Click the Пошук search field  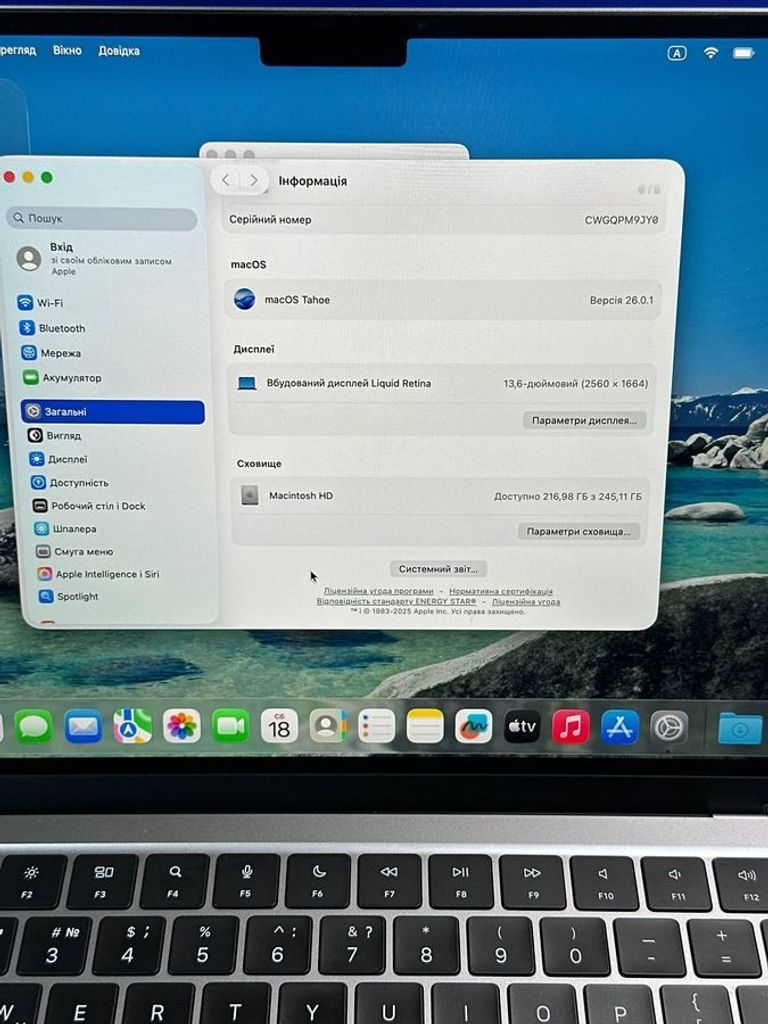pyautogui.click(x=103, y=218)
